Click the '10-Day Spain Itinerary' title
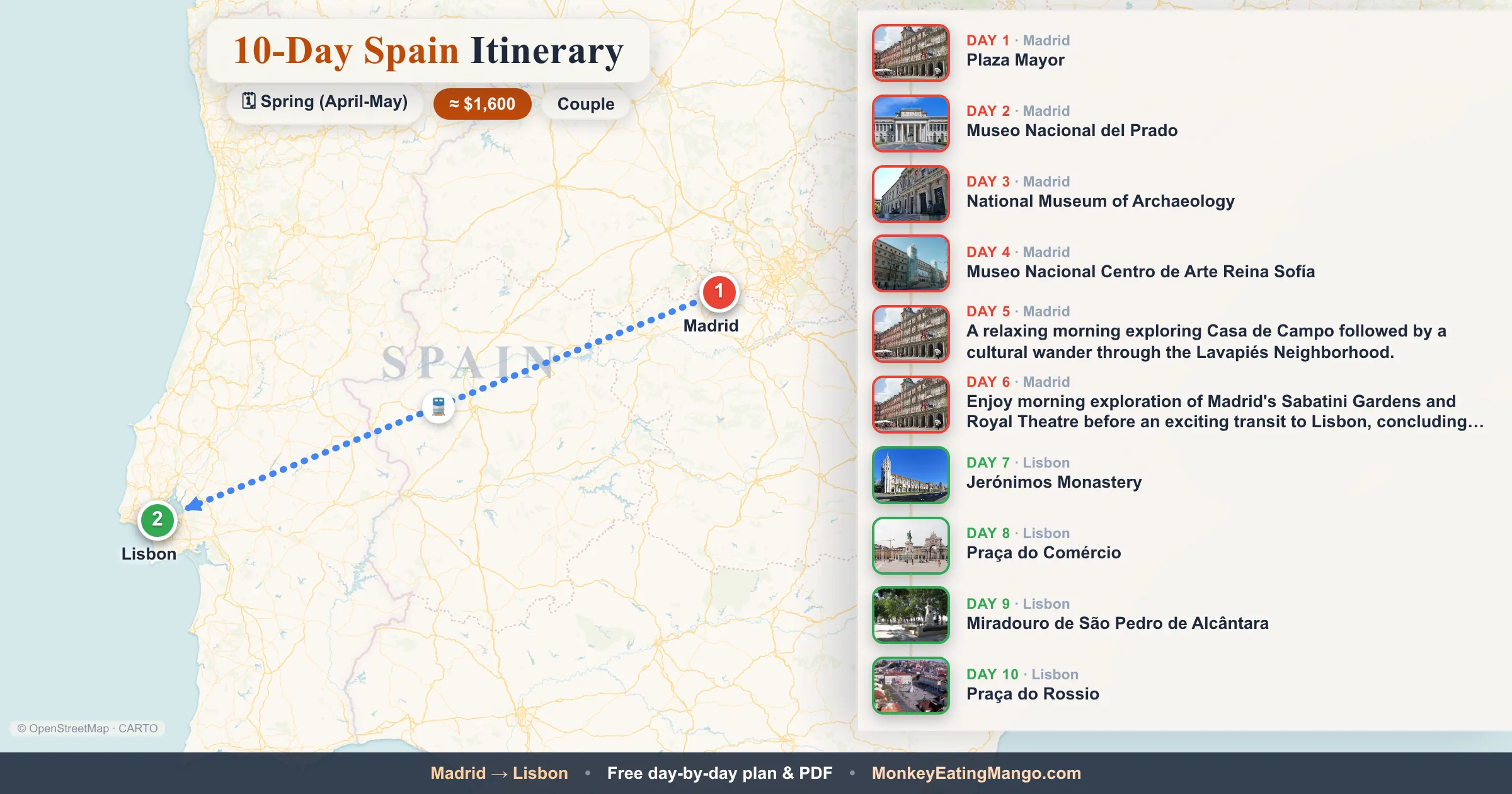This screenshot has width=1512, height=794. point(428,50)
